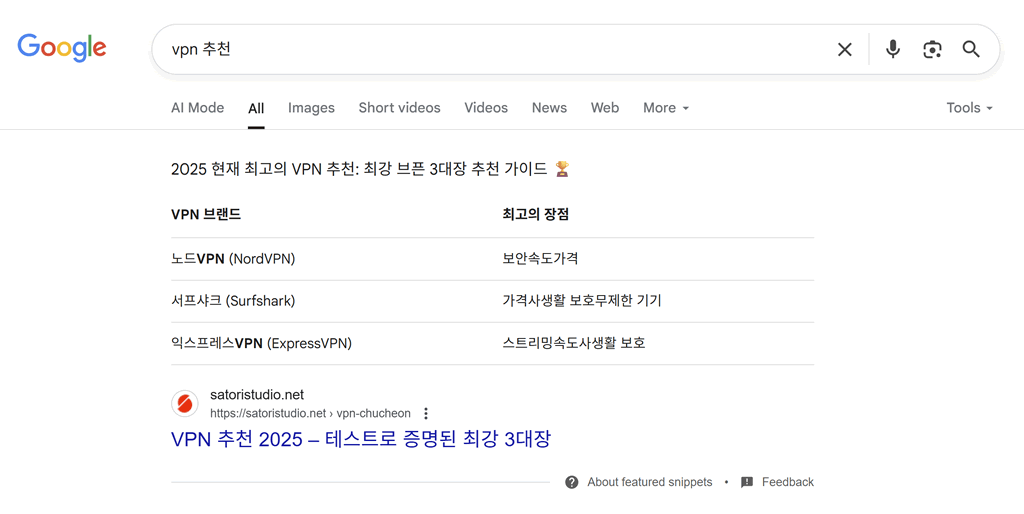The image size is (1024, 514).
Task: Click About featured snippets link
Action: tap(649, 482)
